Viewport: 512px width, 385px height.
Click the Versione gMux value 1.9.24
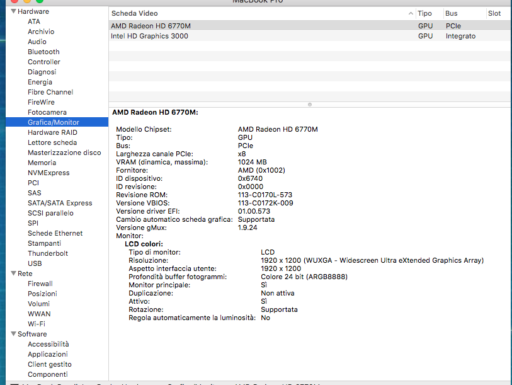247,227
